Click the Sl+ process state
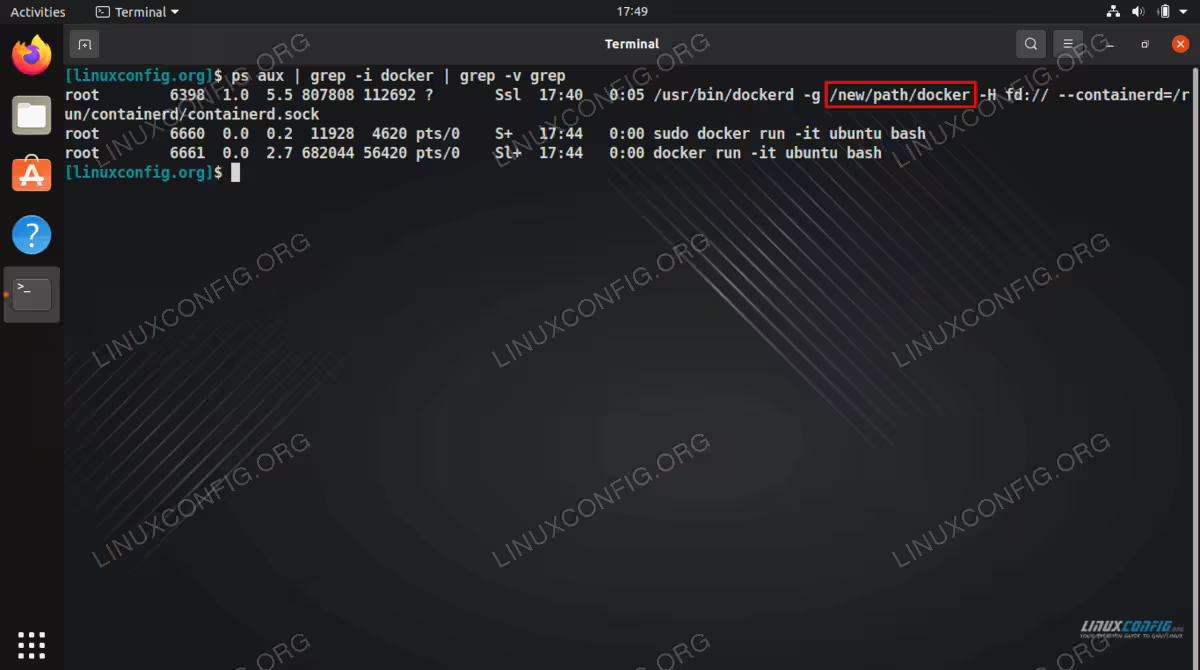 [508, 153]
